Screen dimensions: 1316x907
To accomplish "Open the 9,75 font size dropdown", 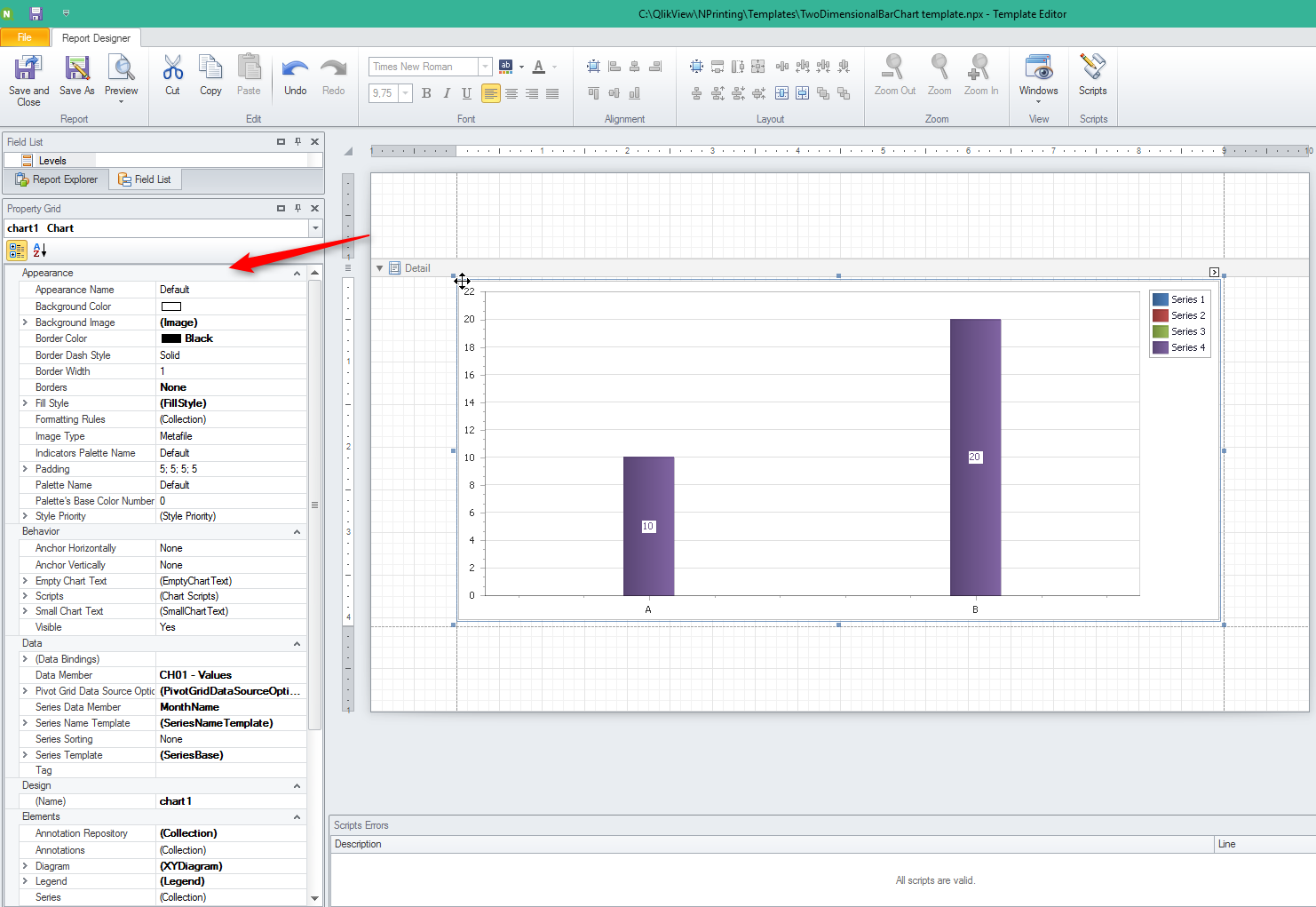I will tap(406, 93).
